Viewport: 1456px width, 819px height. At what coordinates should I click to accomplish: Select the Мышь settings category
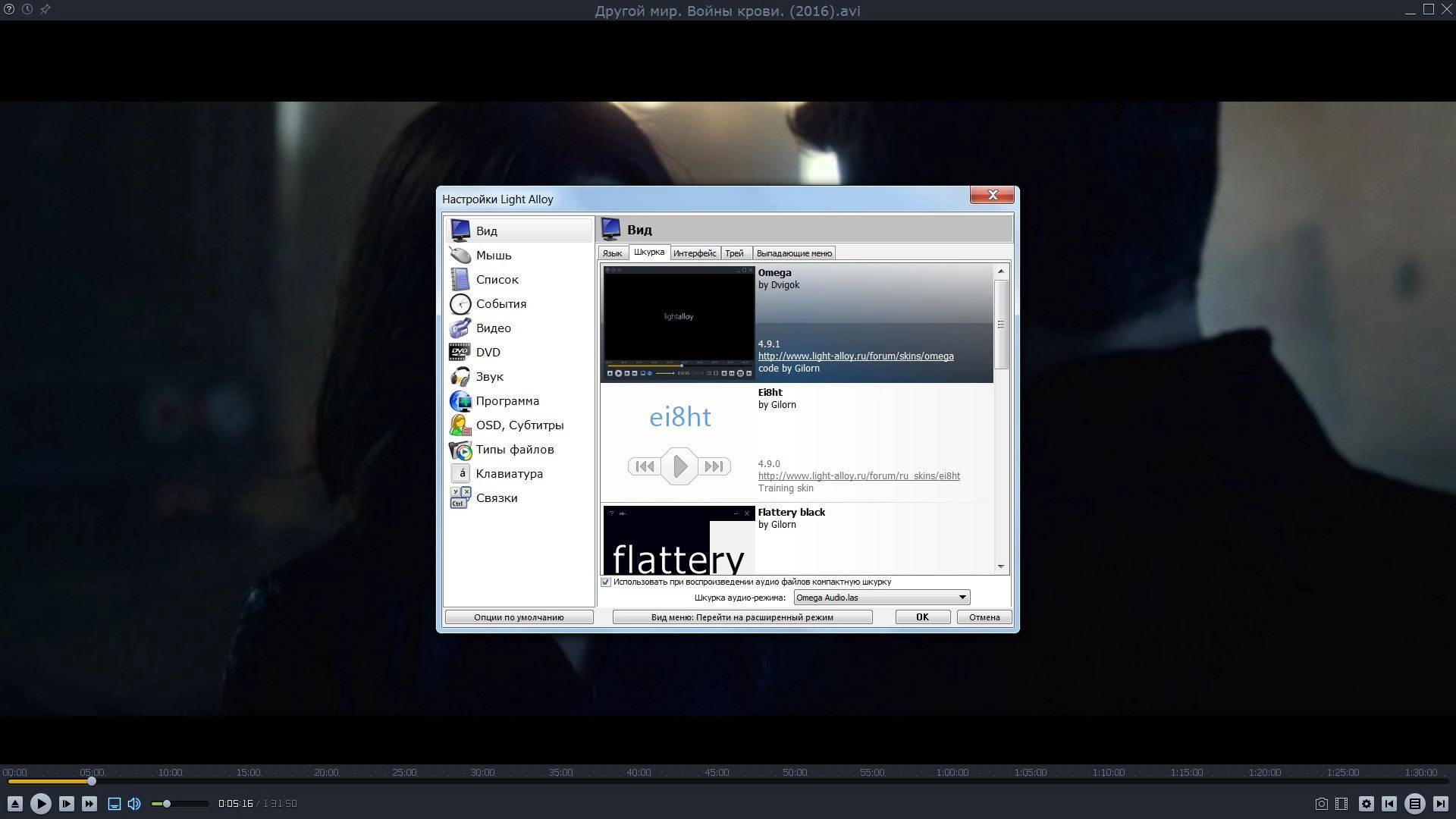[x=519, y=255]
